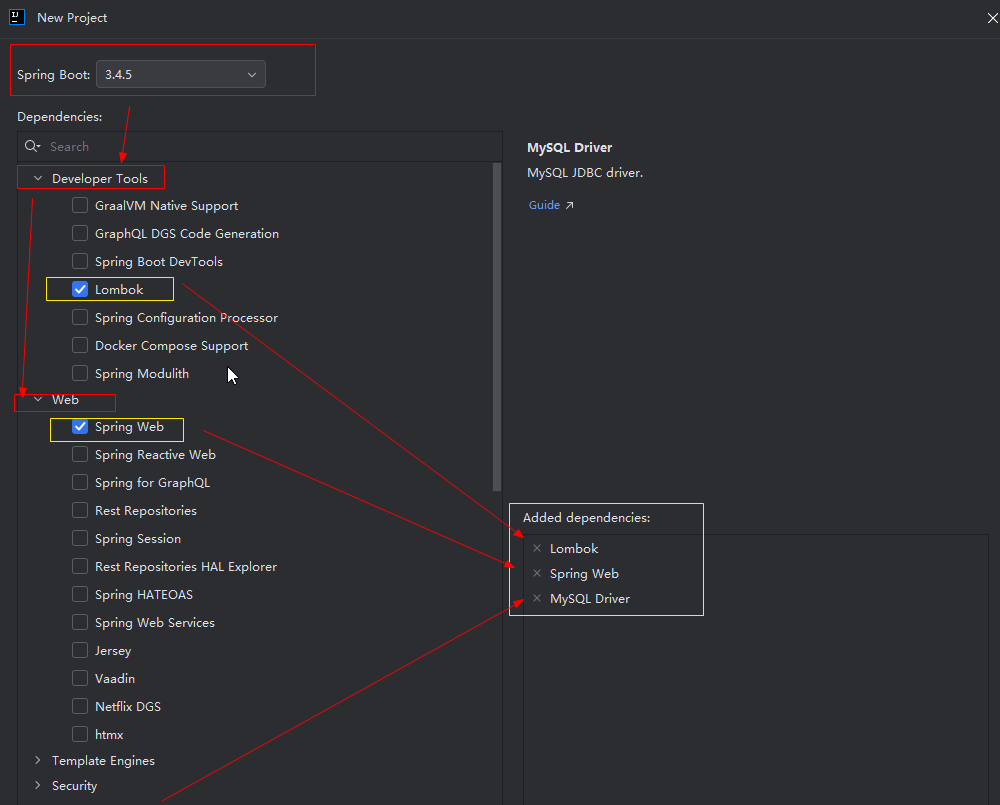Screen dimensions: 1000x805
Task: Enable Spring Boot DevTools checkbox
Action: 80,262
